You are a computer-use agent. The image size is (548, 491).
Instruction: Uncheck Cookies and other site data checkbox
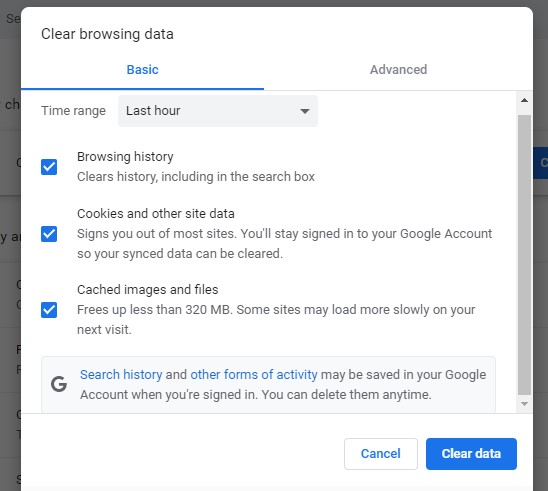click(x=49, y=234)
